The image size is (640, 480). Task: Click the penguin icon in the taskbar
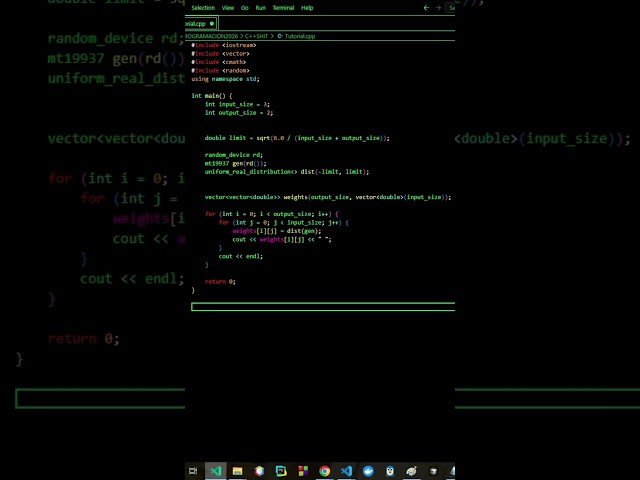point(390,471)
